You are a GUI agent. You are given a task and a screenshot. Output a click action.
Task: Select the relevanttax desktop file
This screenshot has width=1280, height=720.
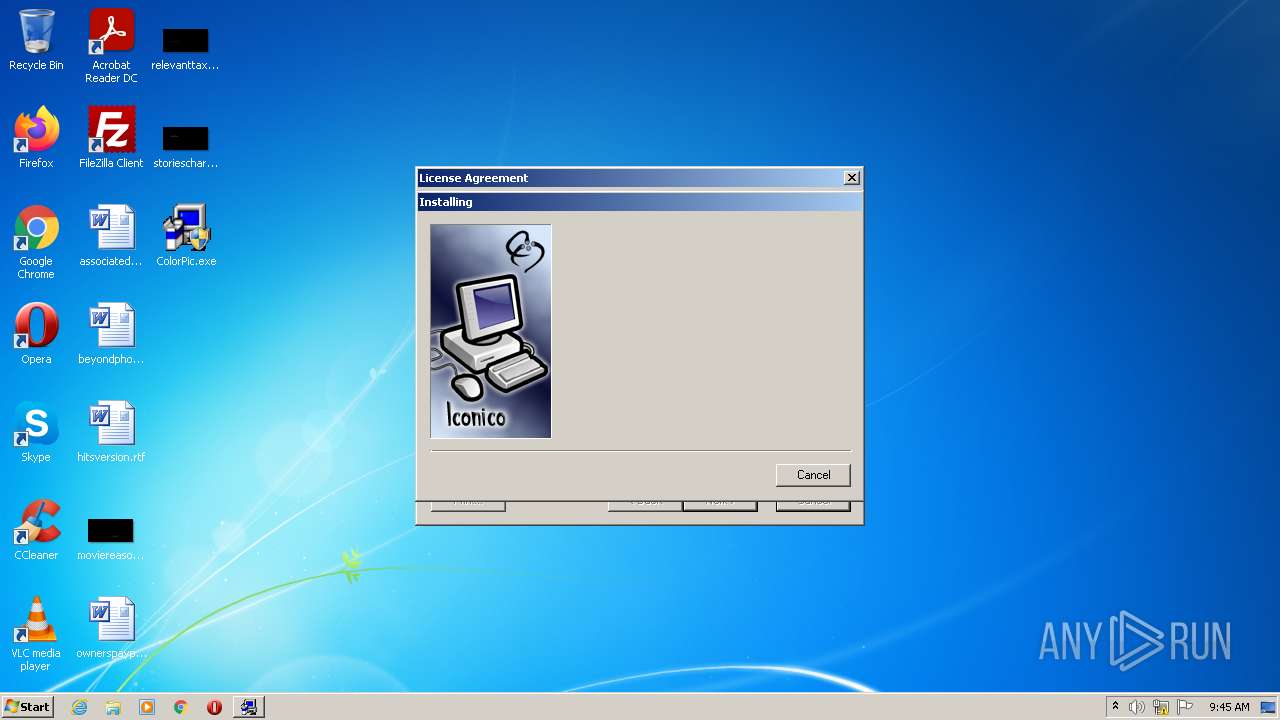(x=185, y=48)
